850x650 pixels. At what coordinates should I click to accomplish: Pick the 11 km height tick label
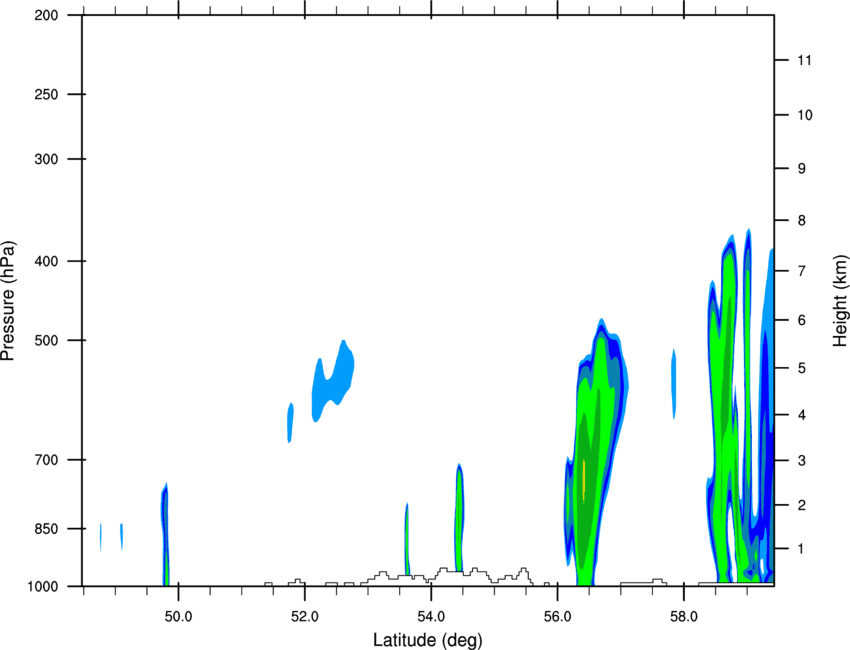pyautogui.click(x=804, y=60)
